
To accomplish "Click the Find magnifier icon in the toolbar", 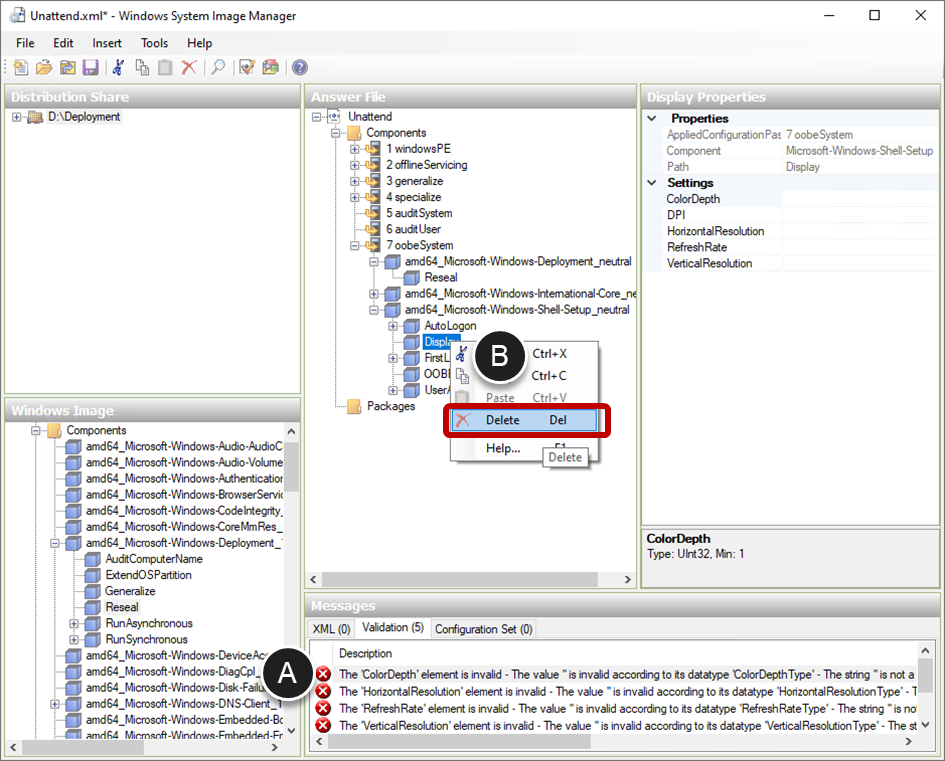I will pyautogui.click(x=217, y=68).
